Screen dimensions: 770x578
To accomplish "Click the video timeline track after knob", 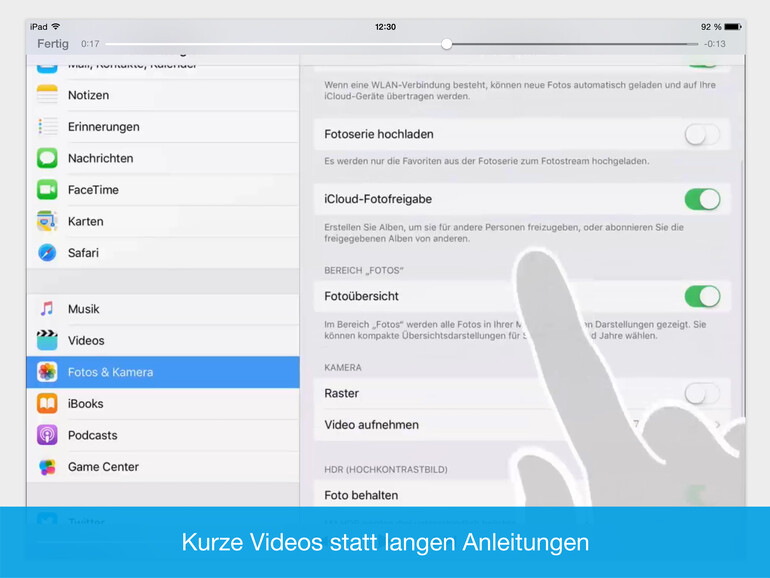I will pyautogui.click(x=575, y=44).
